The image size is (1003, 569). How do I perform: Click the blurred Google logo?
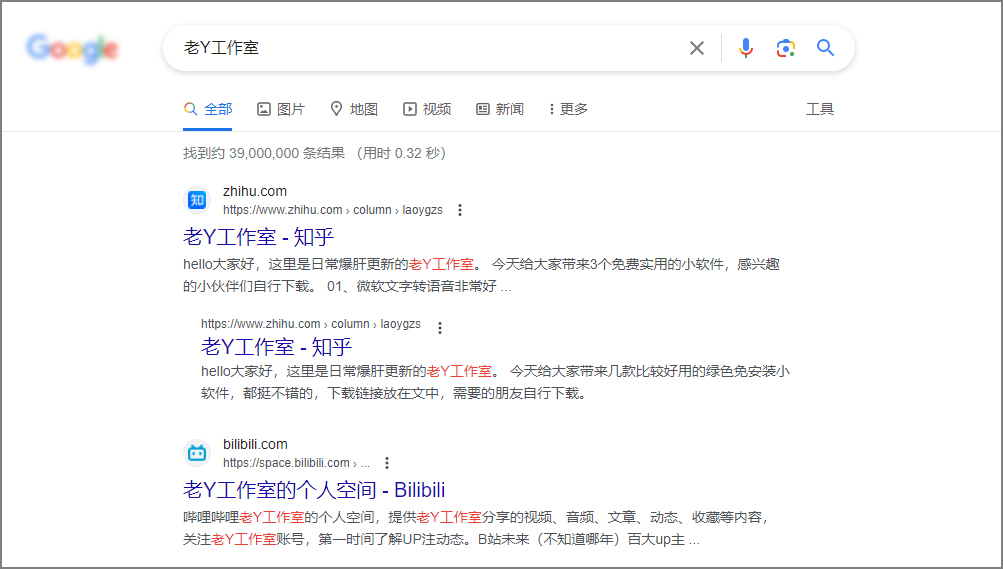click(x=72, y=49)
